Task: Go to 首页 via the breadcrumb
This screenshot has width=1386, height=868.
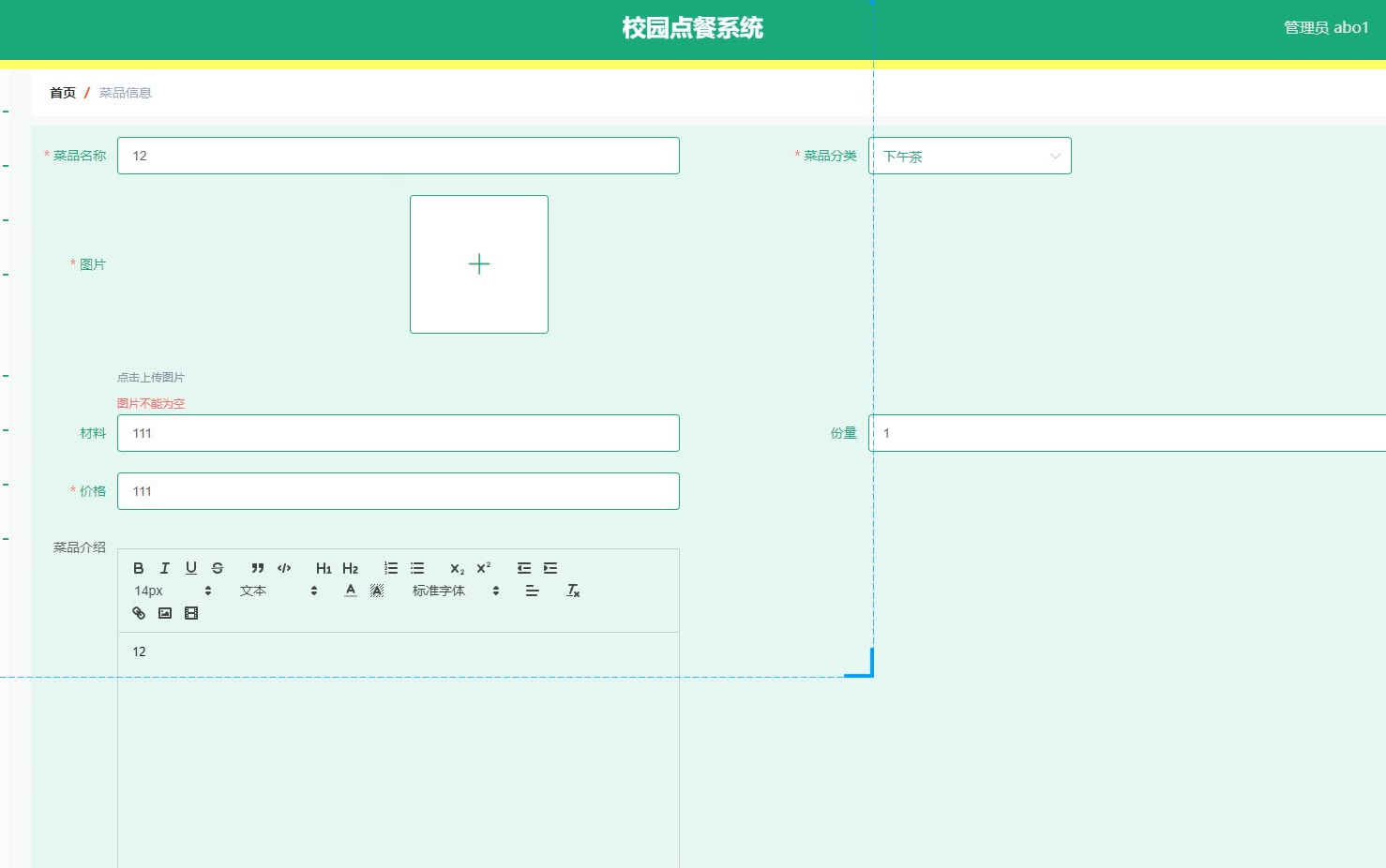Action: point(63,93)
